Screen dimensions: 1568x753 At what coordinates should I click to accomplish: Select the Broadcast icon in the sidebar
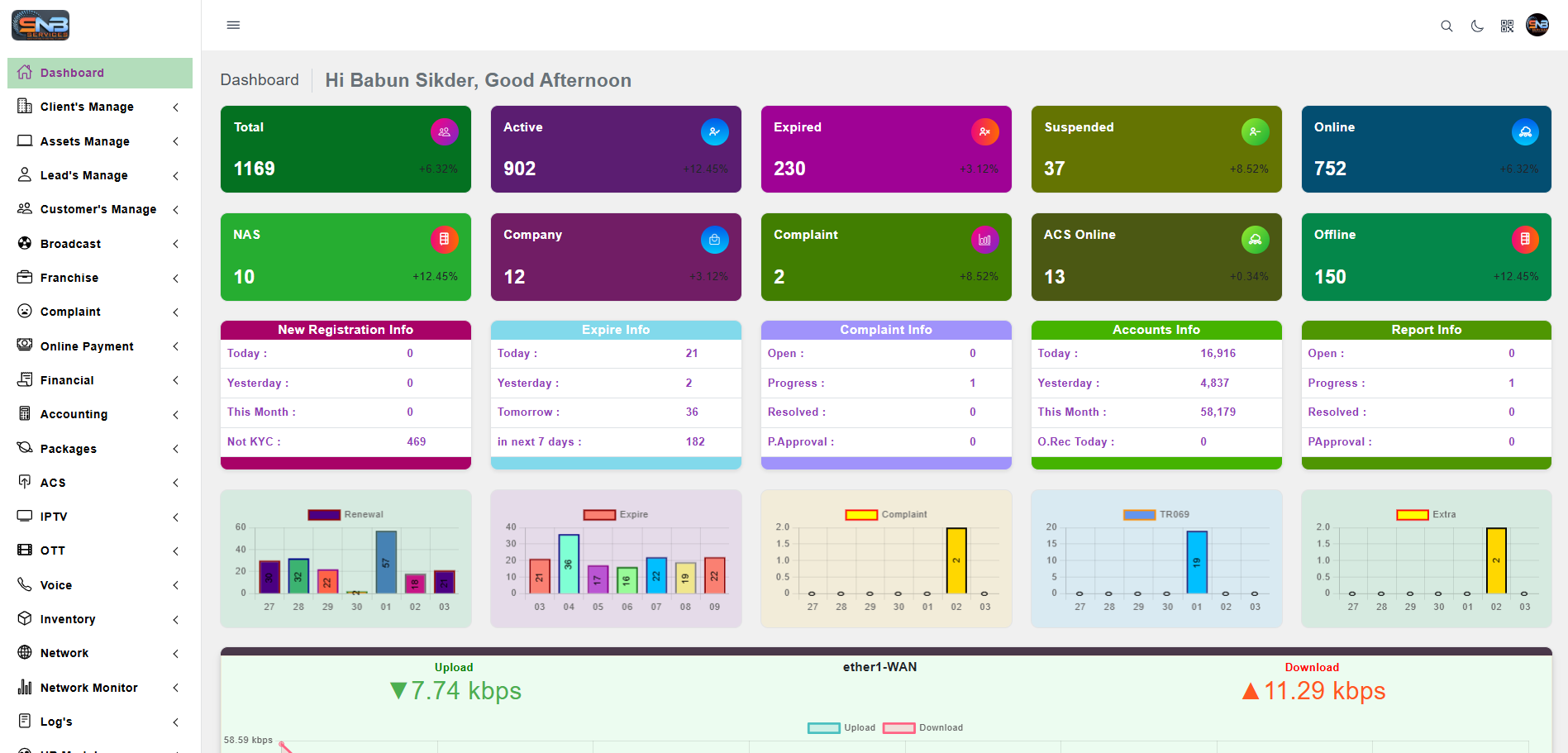pyautogui.click(x=25, y=243)
